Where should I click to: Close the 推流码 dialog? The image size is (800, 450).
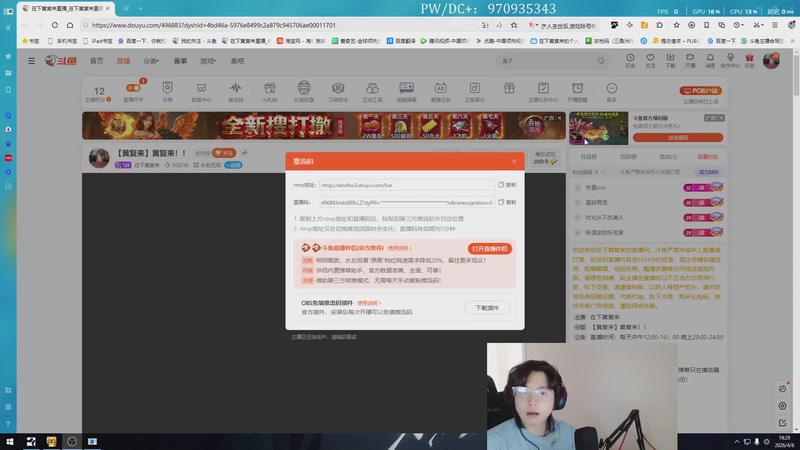click(514, 161)
